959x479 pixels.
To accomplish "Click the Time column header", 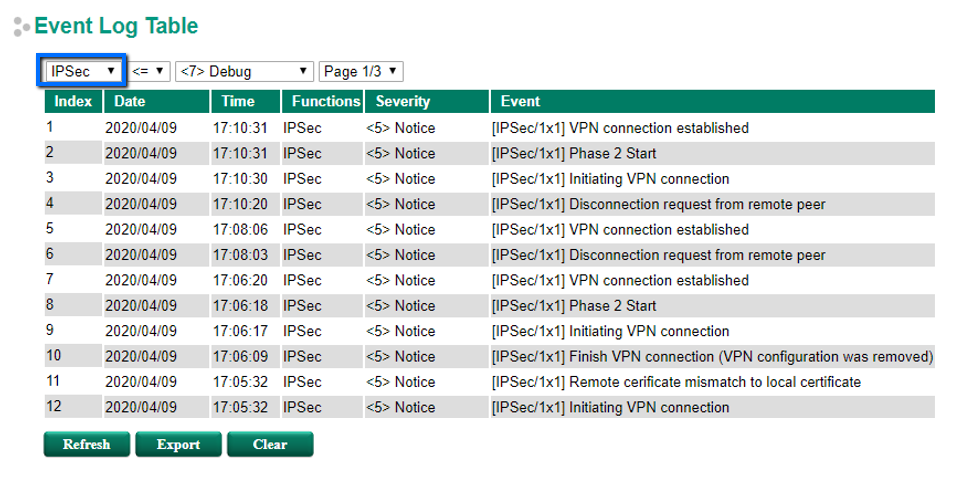I will (x=244, y=101).
